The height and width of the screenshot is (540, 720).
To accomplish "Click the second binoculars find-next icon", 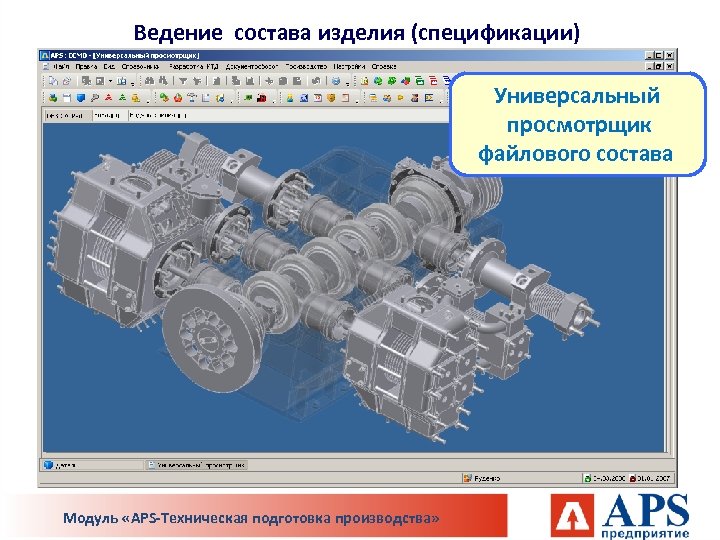I will tap(163, 81).
